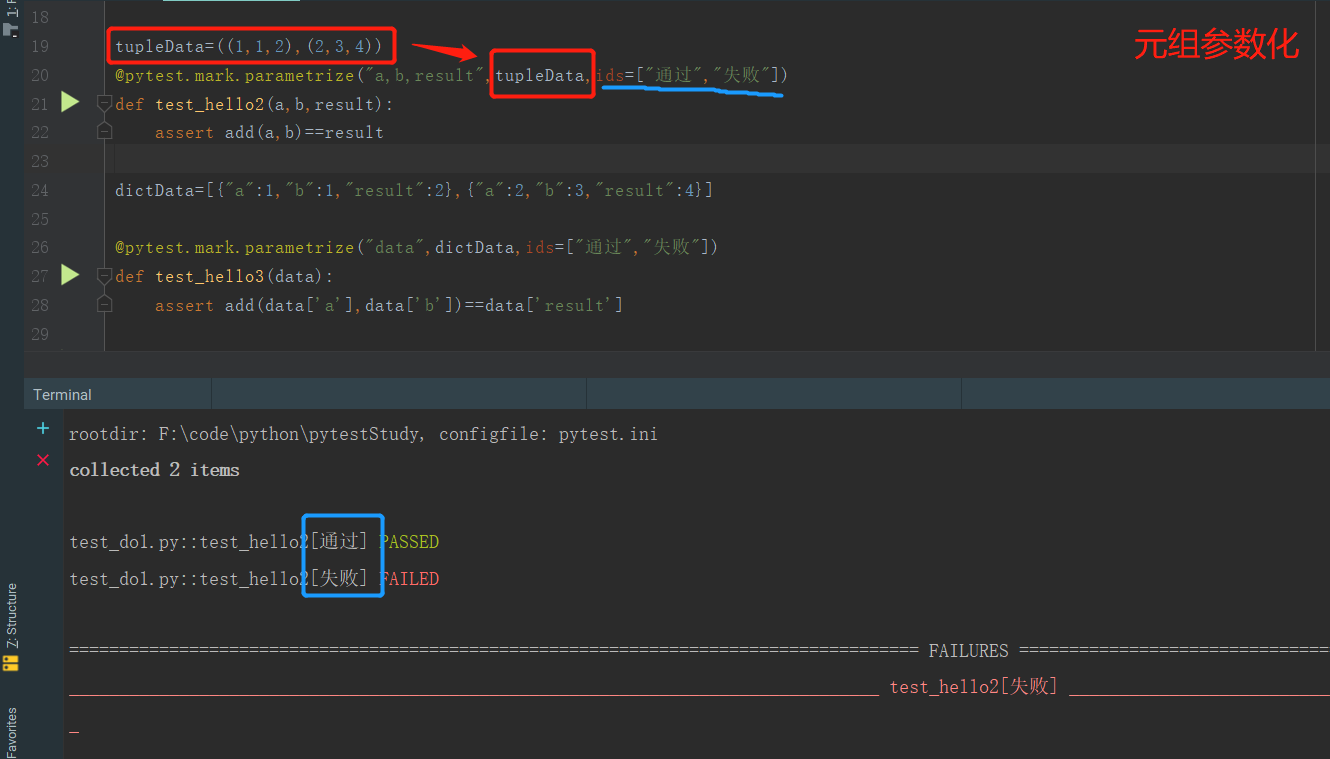Click line number 23 in the gutter

pyautogui.click(x=39, y=161)
